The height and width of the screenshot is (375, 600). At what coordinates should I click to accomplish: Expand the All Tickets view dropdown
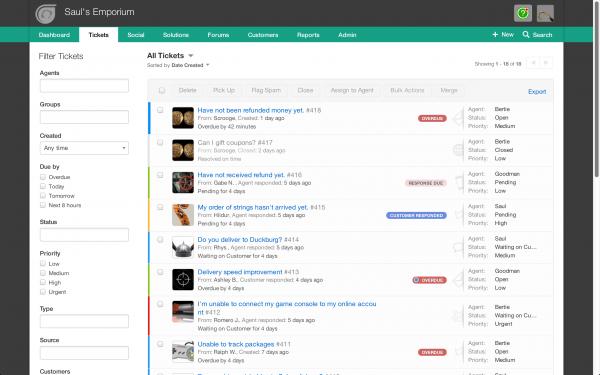coord(191,55)
